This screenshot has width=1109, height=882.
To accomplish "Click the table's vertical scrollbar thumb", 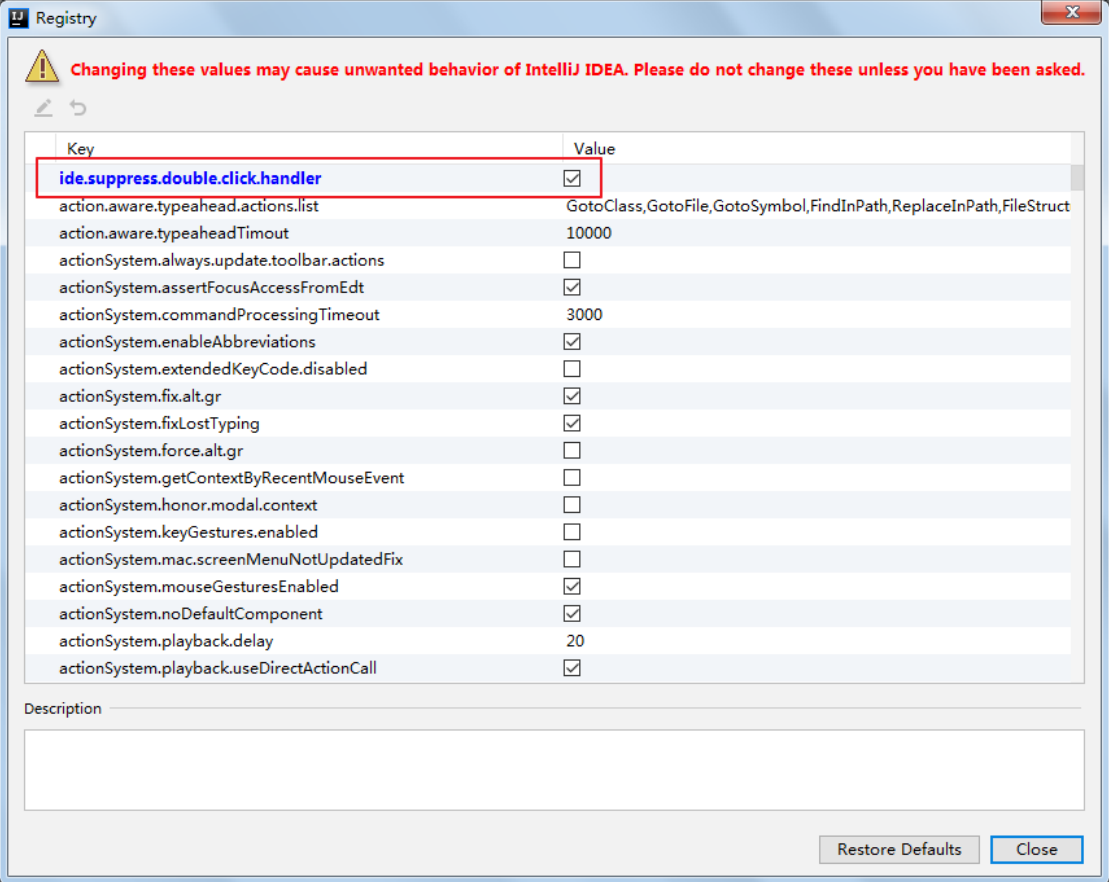I will [1077, 178].
